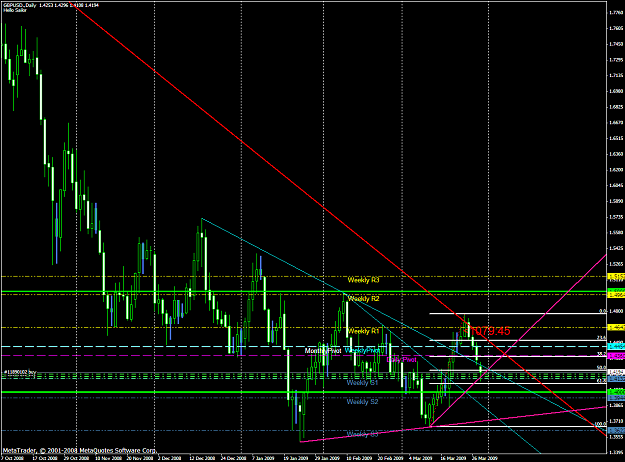
Task: Click the "10 Feb 2009" date label
Action: (359, 458)
